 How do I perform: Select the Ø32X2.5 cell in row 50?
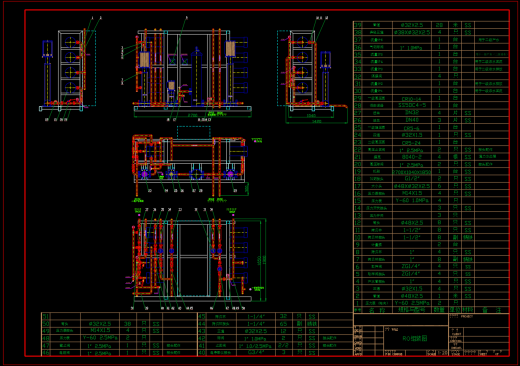pyautogui.click(x=100, y=324)
